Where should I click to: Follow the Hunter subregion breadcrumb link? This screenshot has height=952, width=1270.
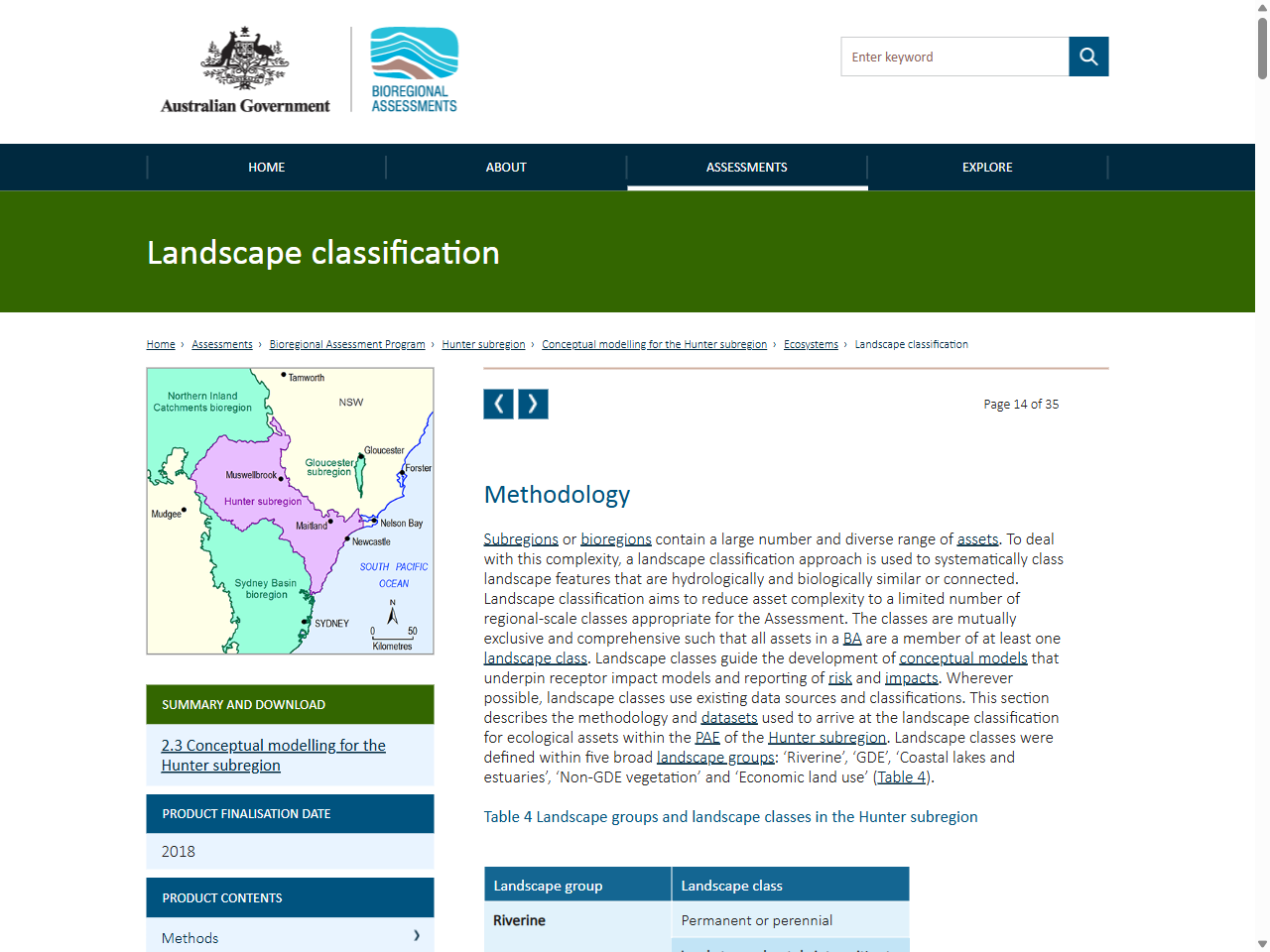483,344
